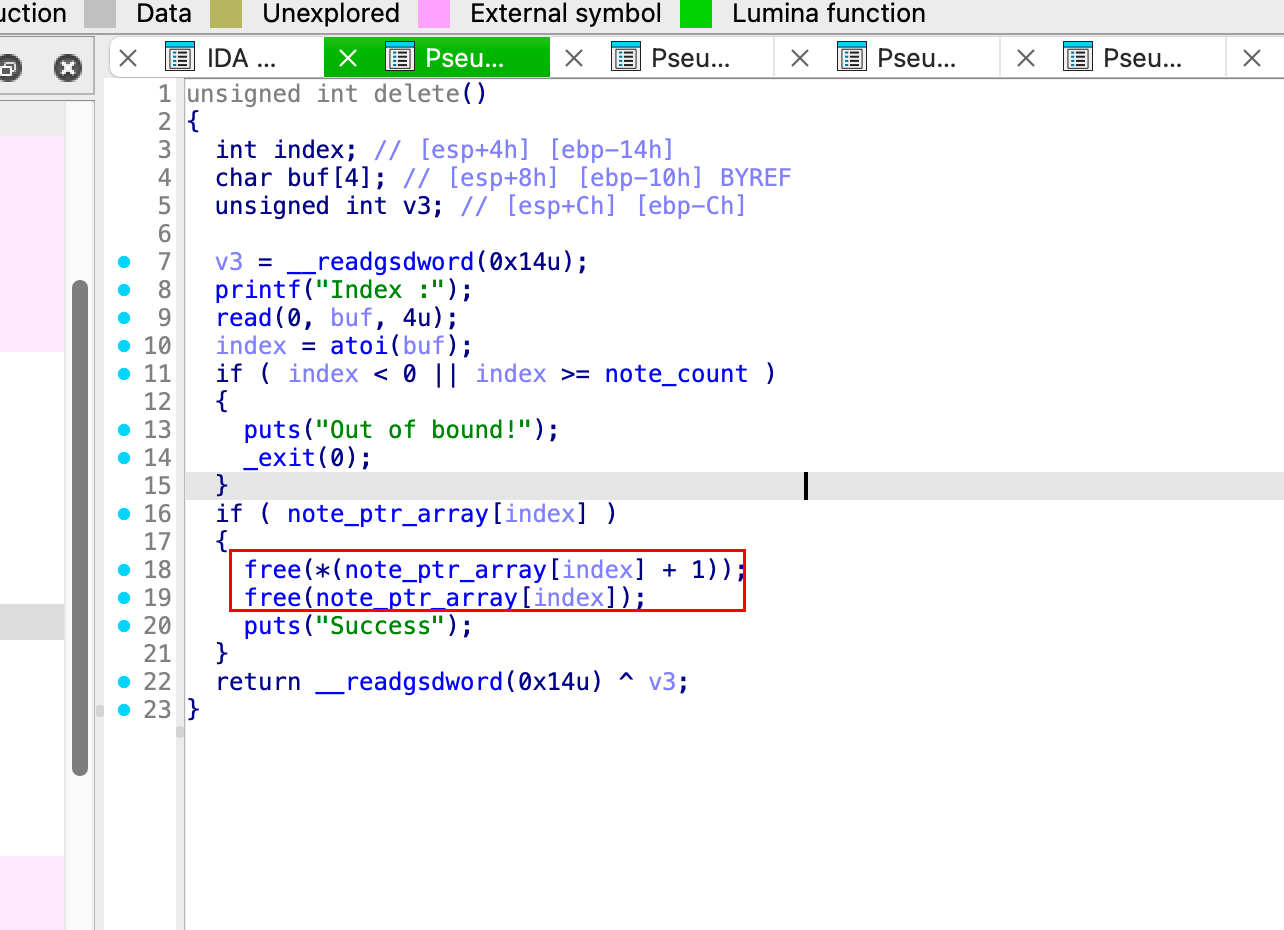The image size is (1284, 930).
Task: Close the active Pseudocode tab
Action: coord(348,57)
